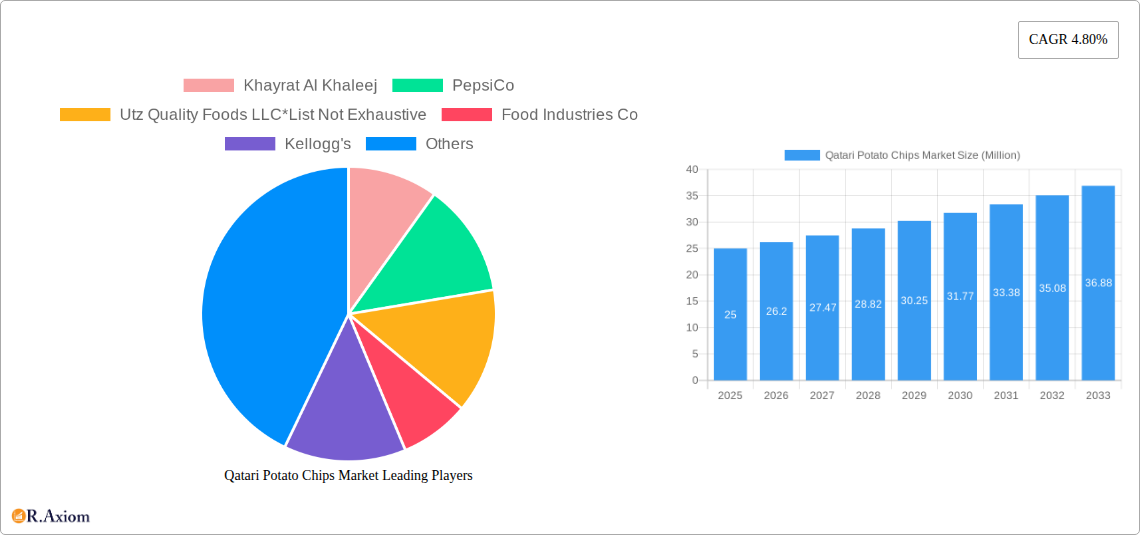Click the Kellogg's purple legend swatch
The height and width of the screenshot is (535, 1140).
pyautogui.click(x=250, y=144)
